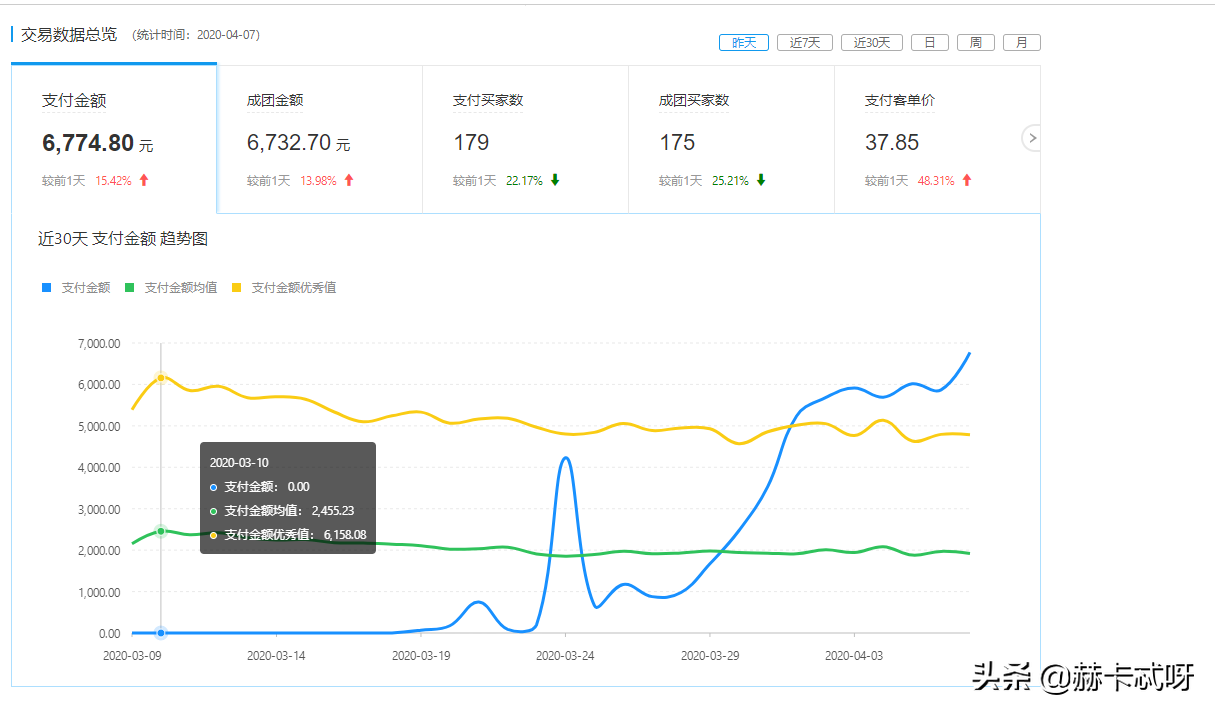The height and width of the screenshot is (713, 1215).
Task: Toggle the green 支付金额均值 legend series
Action: click(171, 288)
